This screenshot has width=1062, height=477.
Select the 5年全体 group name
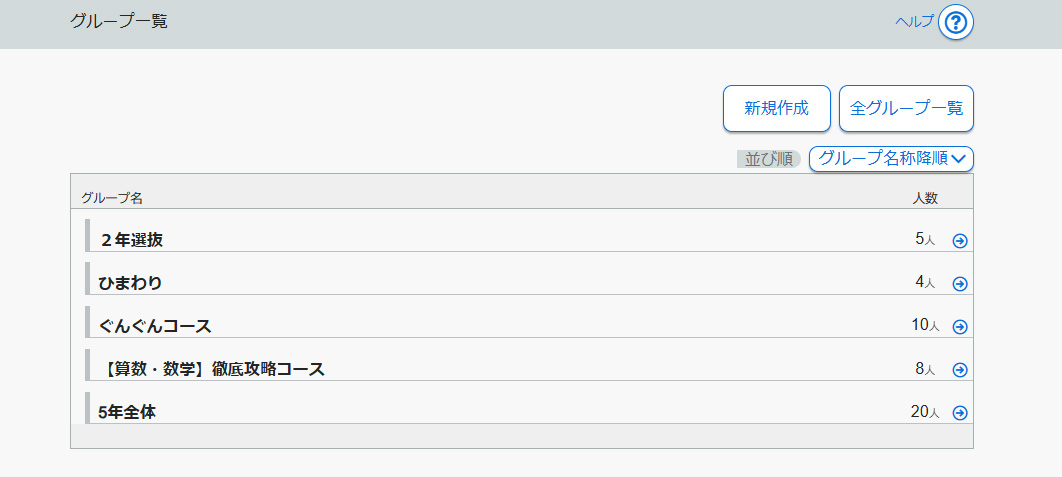click(x=127, y=412)
